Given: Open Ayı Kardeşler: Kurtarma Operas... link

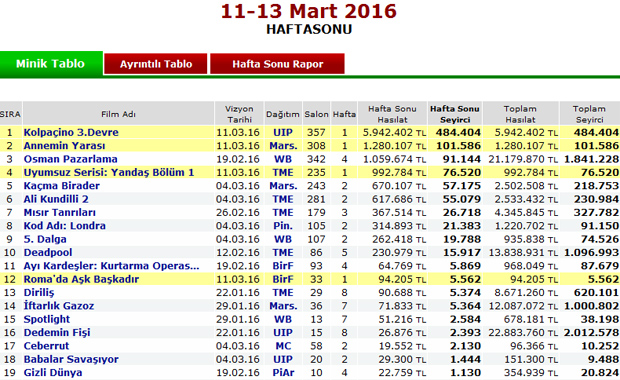Looking at the screenshot, I should (x=112, y=266).
